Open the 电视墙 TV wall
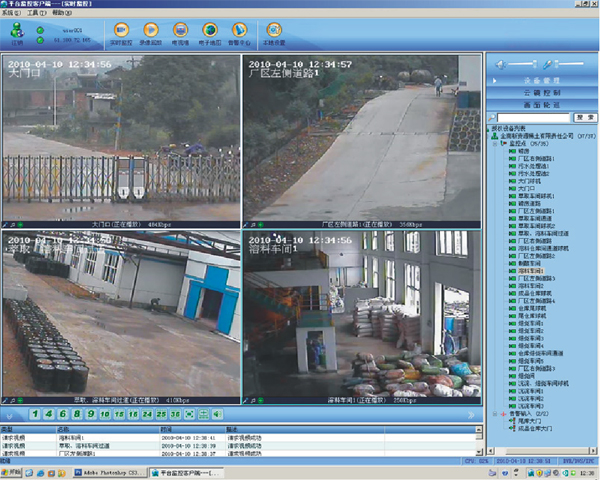 (x=181, y=33)
